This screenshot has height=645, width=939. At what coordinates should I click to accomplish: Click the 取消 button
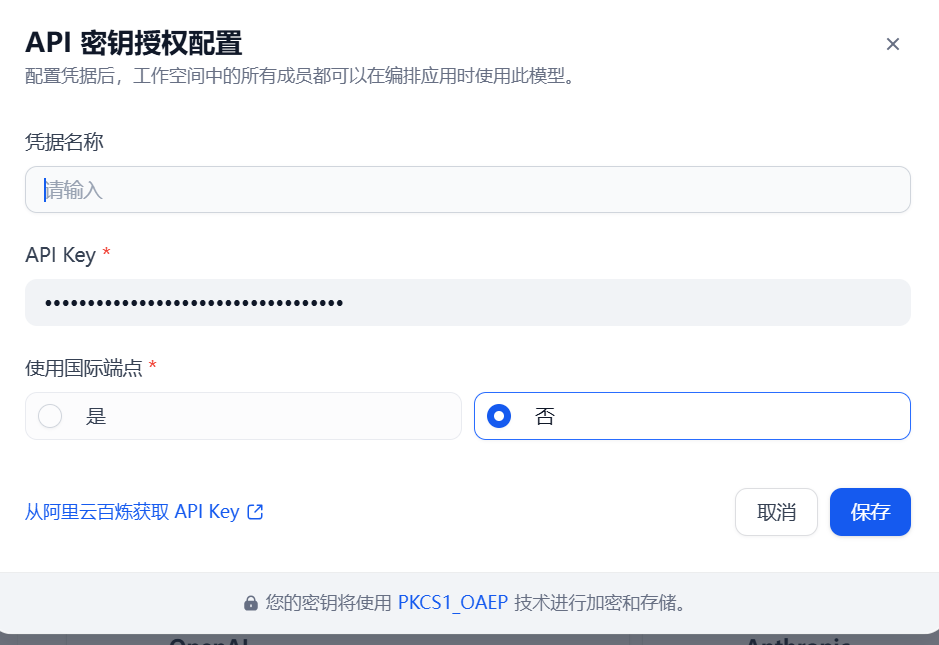pos(776,512)
